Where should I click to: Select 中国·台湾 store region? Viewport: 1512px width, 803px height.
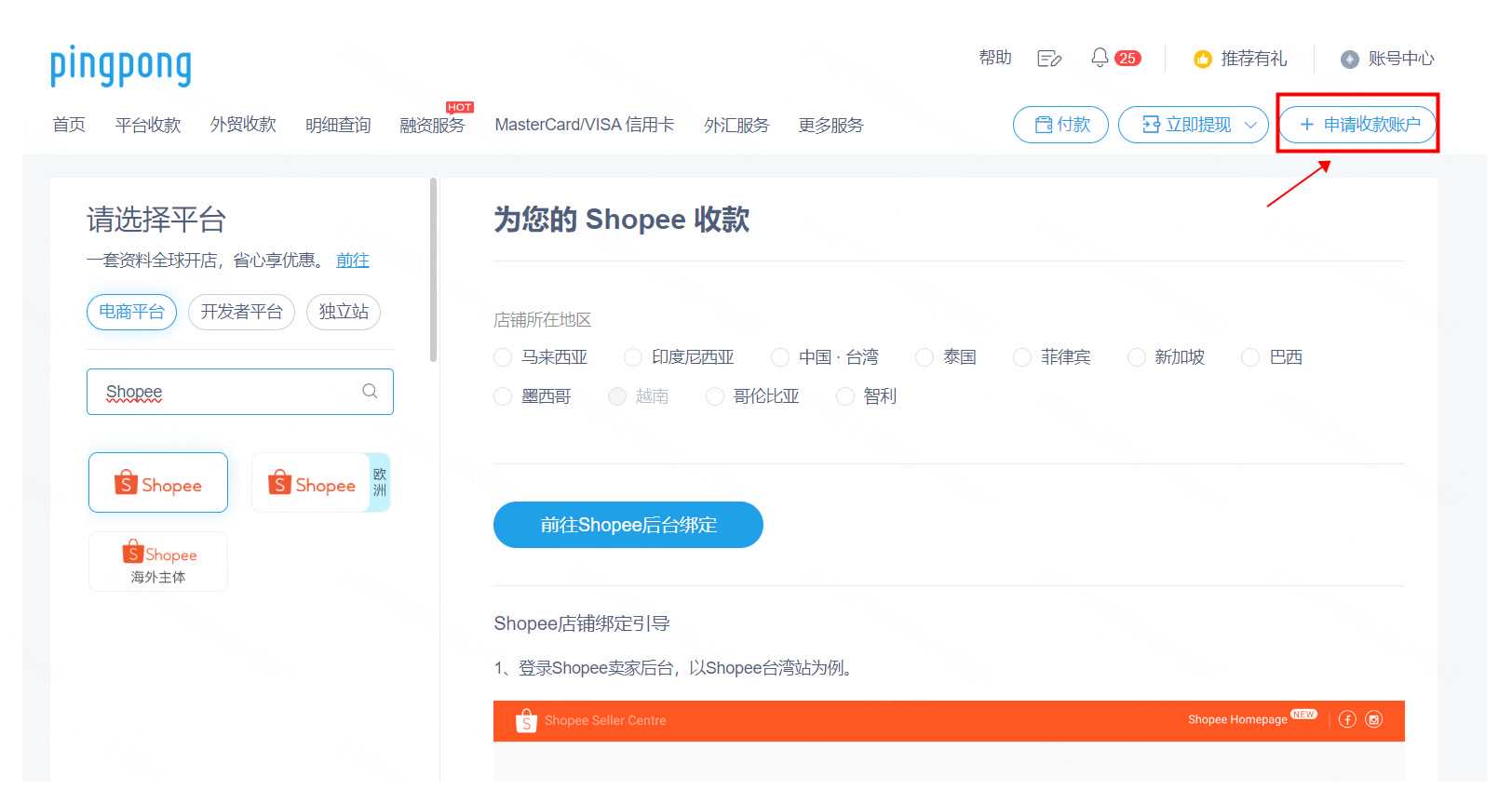pos(780,357)
